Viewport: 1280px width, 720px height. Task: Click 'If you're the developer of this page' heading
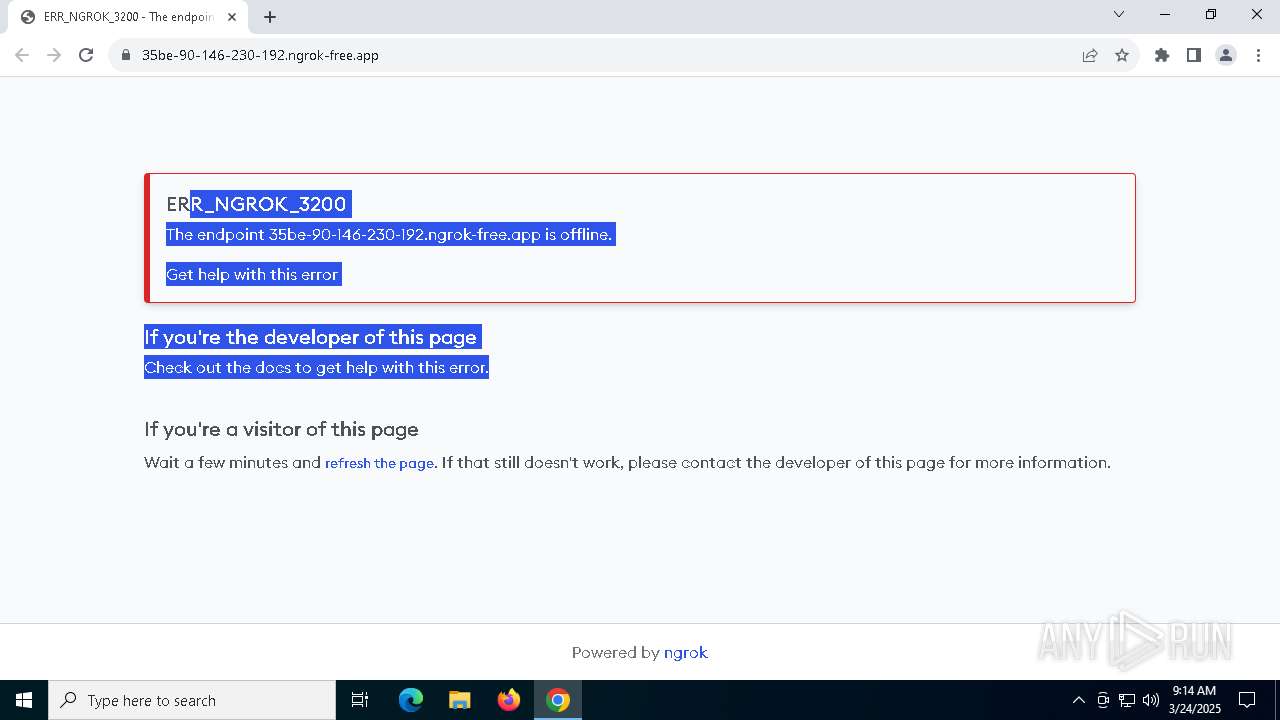tap(310, 337)
